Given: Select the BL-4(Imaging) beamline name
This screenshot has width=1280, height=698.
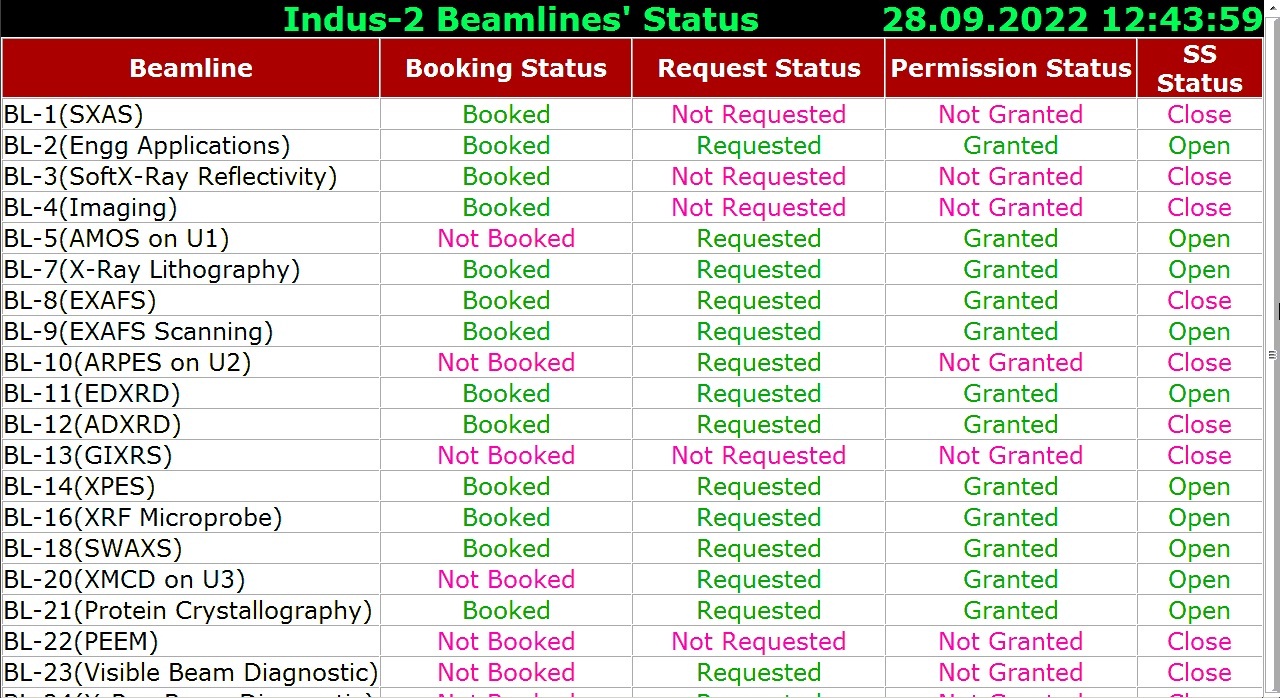Looking at the screenshot, I should (x=90, y=207).
